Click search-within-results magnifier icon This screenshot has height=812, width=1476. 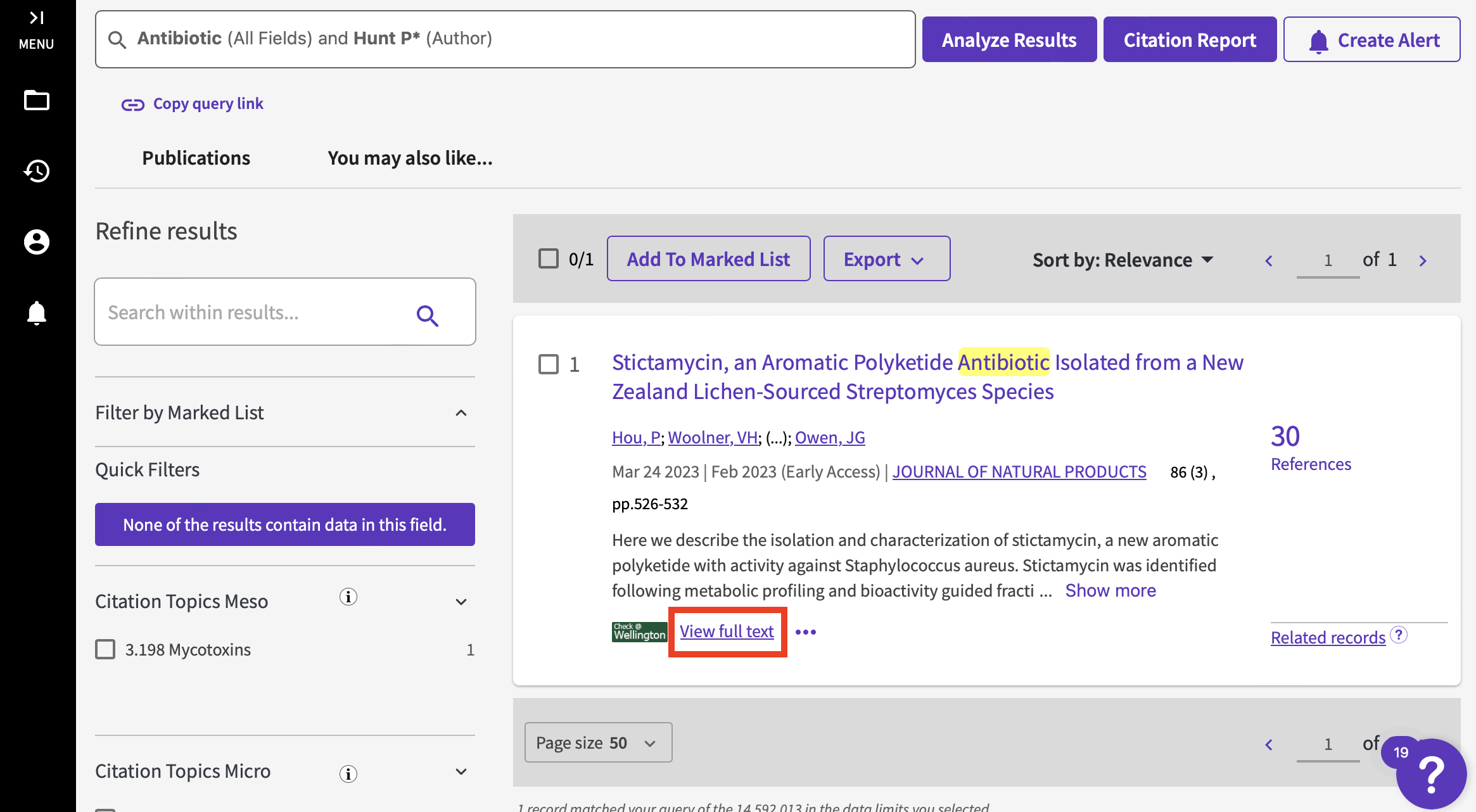[427, 315]
